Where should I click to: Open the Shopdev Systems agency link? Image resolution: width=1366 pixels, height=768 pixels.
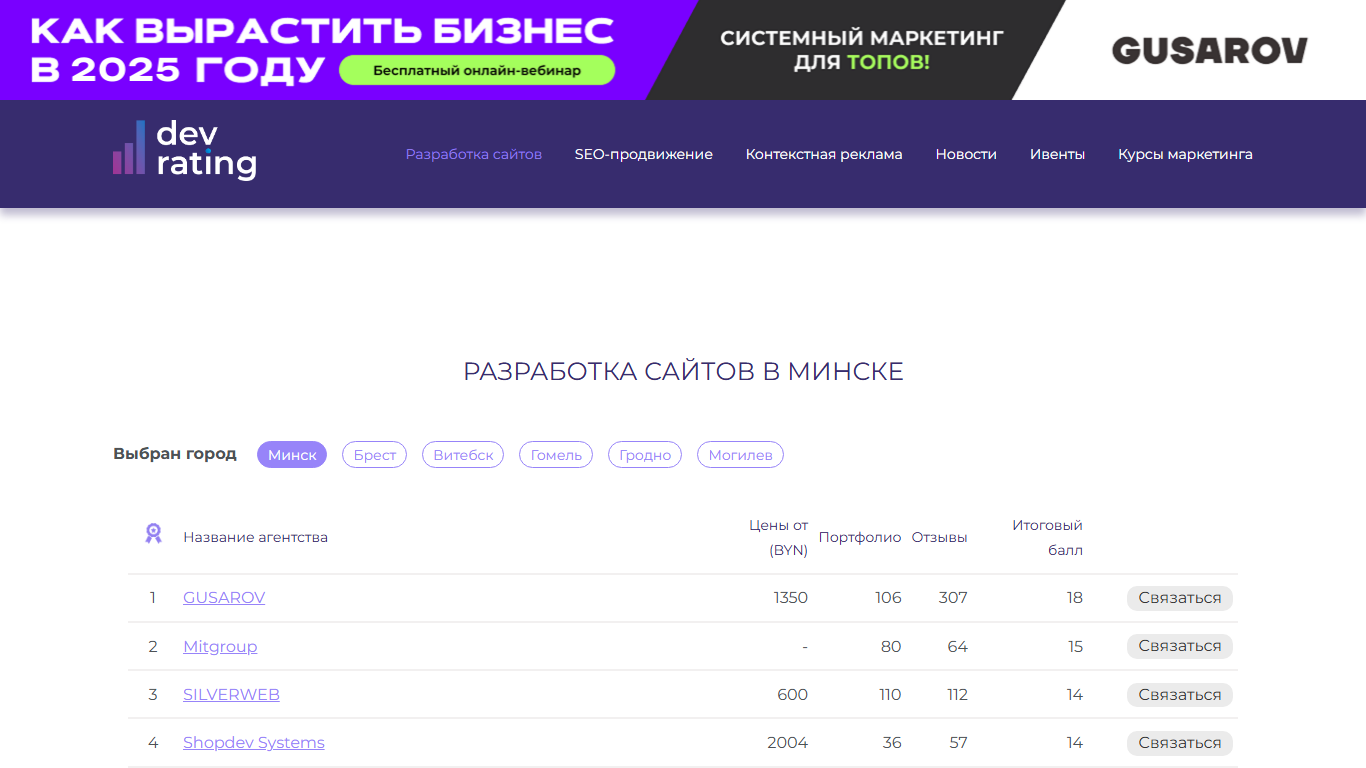(254, 742)
